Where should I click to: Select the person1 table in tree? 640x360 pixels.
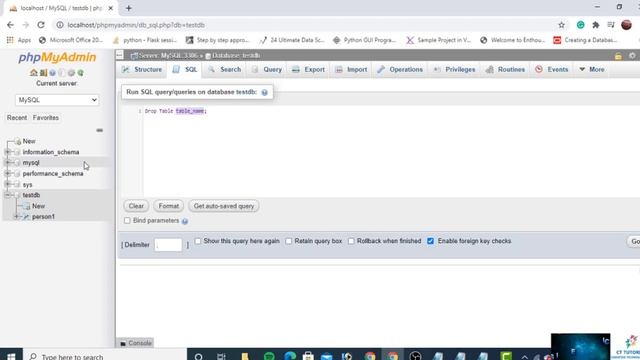pyautogui.click(x=43, y=217)
